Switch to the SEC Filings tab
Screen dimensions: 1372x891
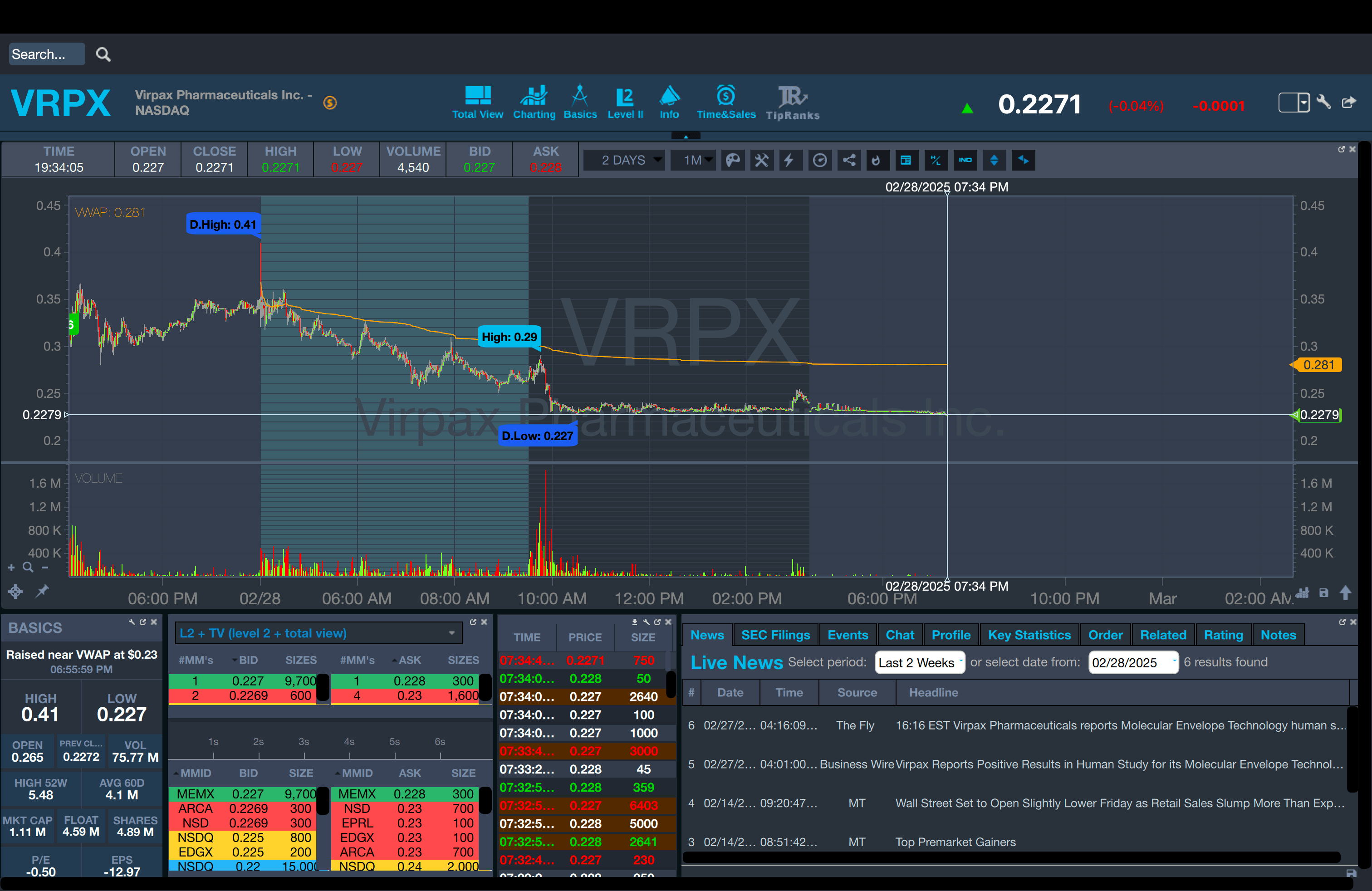tap(775, 635)
